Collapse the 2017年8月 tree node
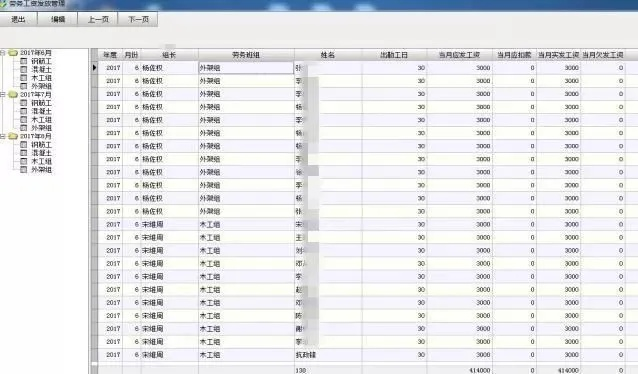The width and height of the screenshot is (638, 374). point(2,136)
